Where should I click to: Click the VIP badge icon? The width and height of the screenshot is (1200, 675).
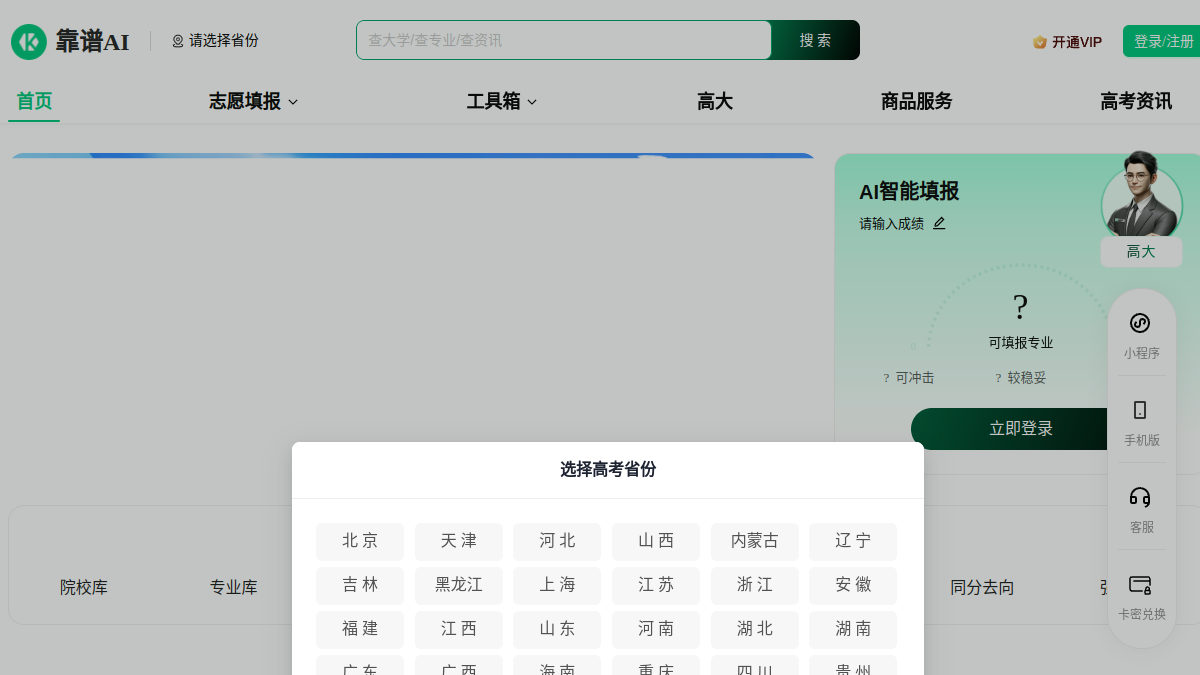pyautogui.click(x=1040, y=42)
